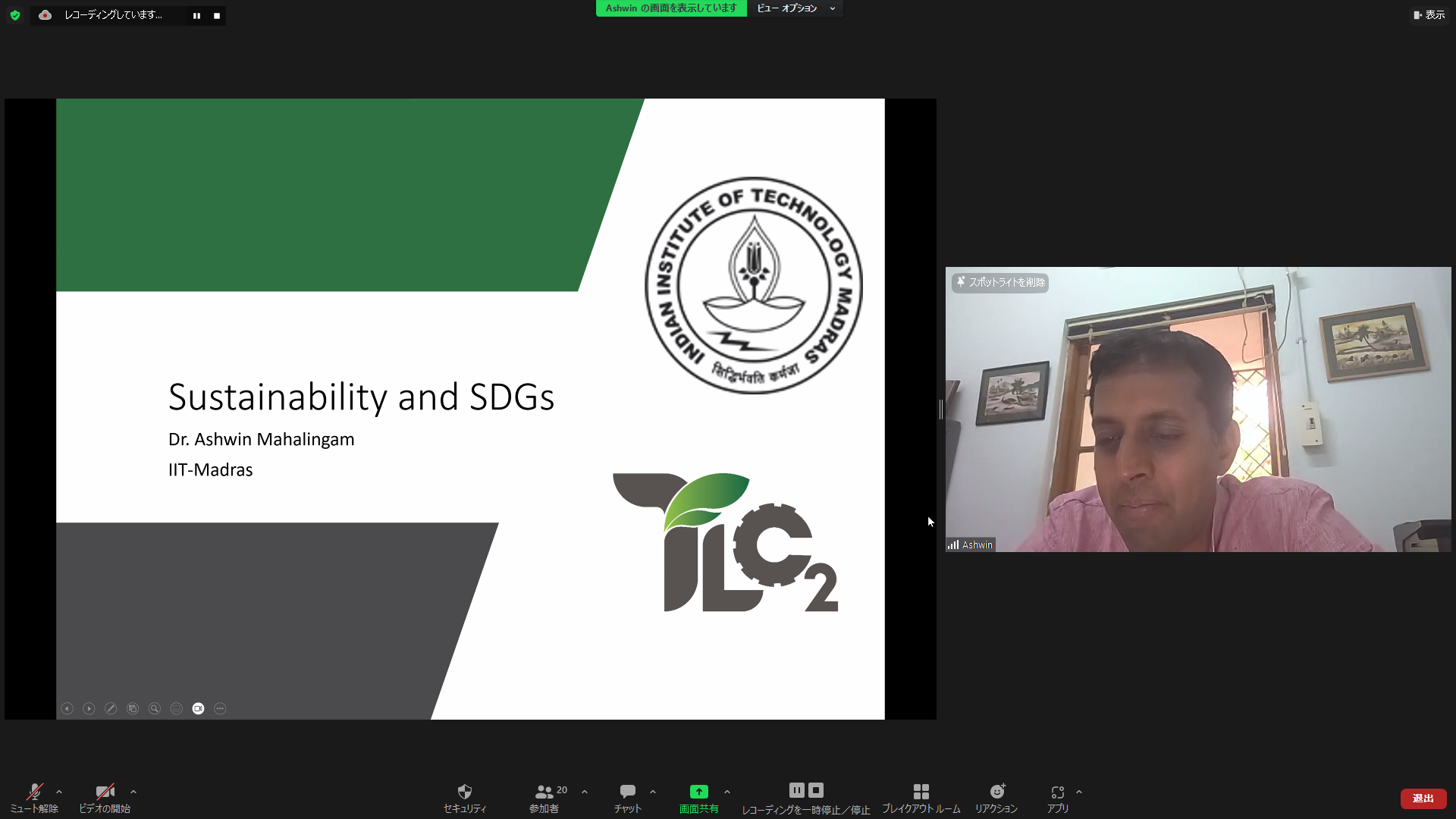Screen dimensions: 1456x819
Task: Pause the recording using the pause icon
Action: pyautogui.click(x=196, y=15)
